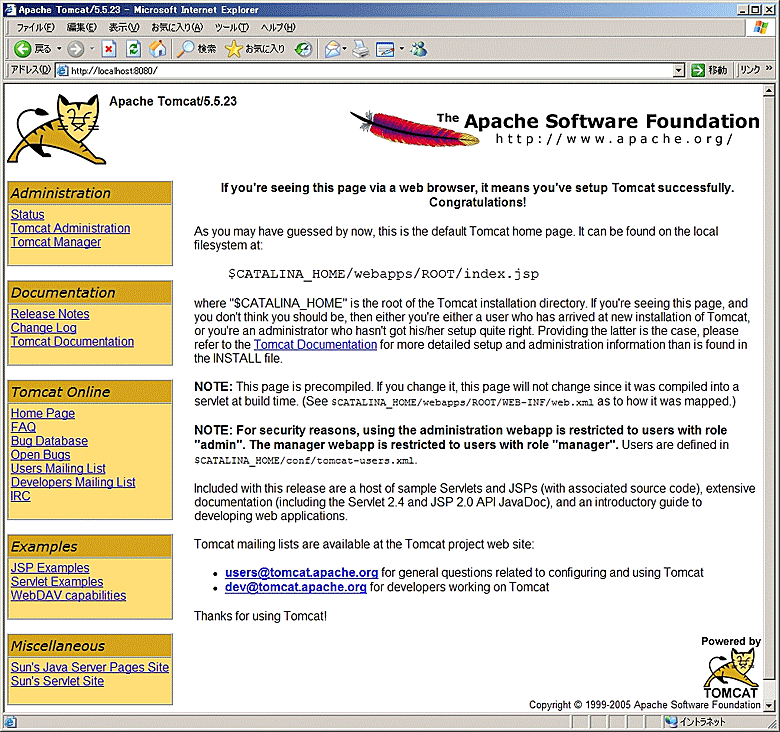Click the Mail envelope icon
The height and width of the screenshot is (732, 780).
[x=332, y=49]
